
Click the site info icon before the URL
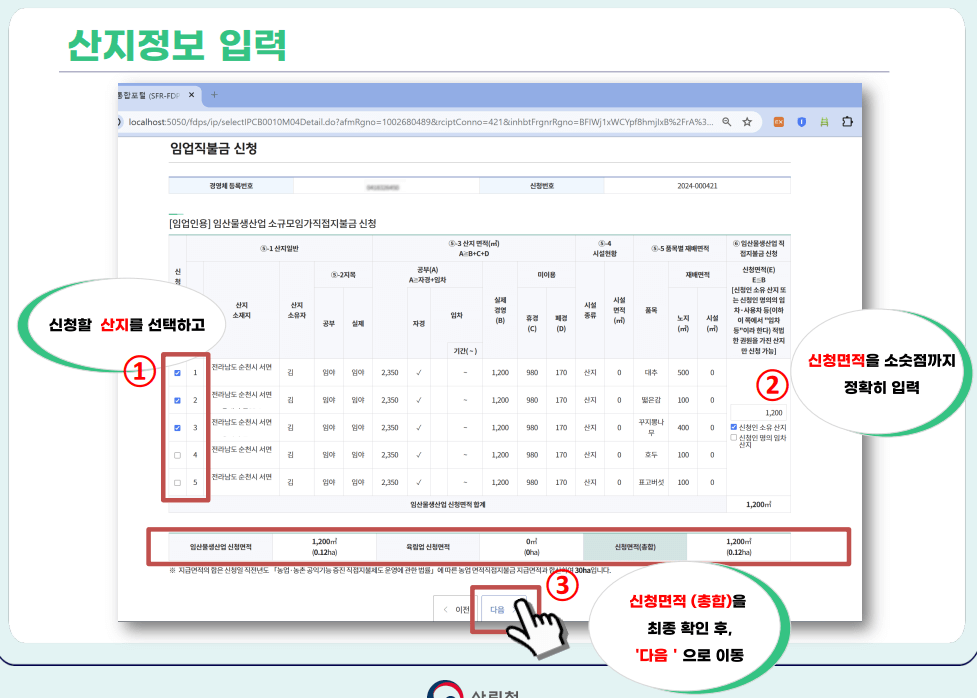120,121
